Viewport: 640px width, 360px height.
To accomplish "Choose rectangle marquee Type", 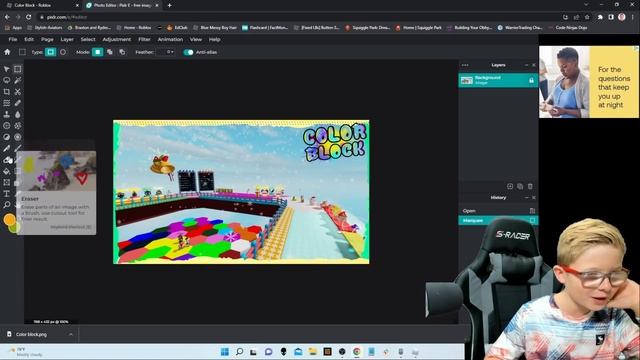I will 50,52.
